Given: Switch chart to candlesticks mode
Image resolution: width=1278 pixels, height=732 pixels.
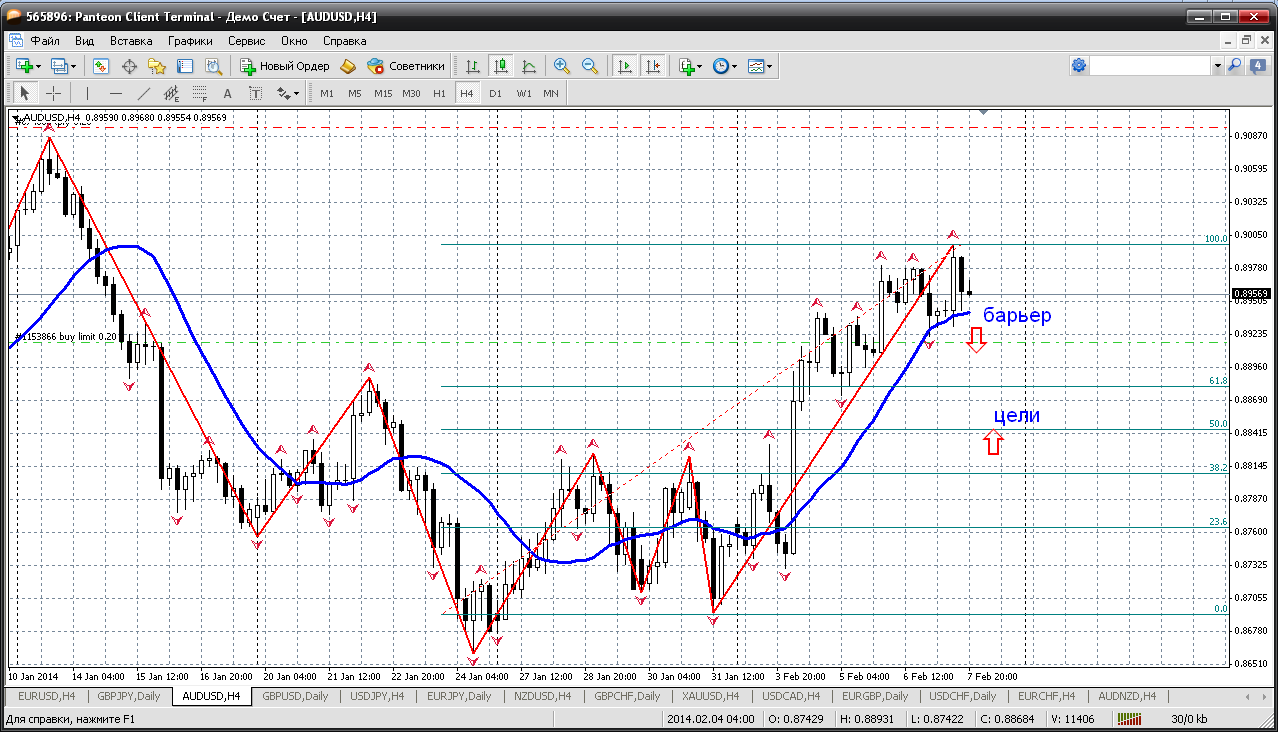Looking at the screenshot, I should click(x=501, y=66).
